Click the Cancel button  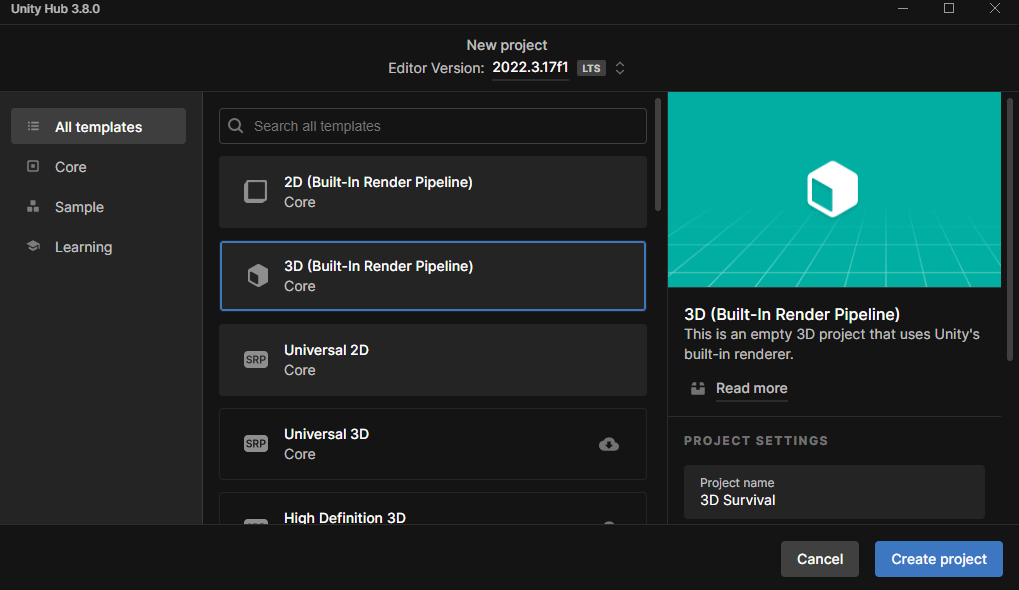820,559
